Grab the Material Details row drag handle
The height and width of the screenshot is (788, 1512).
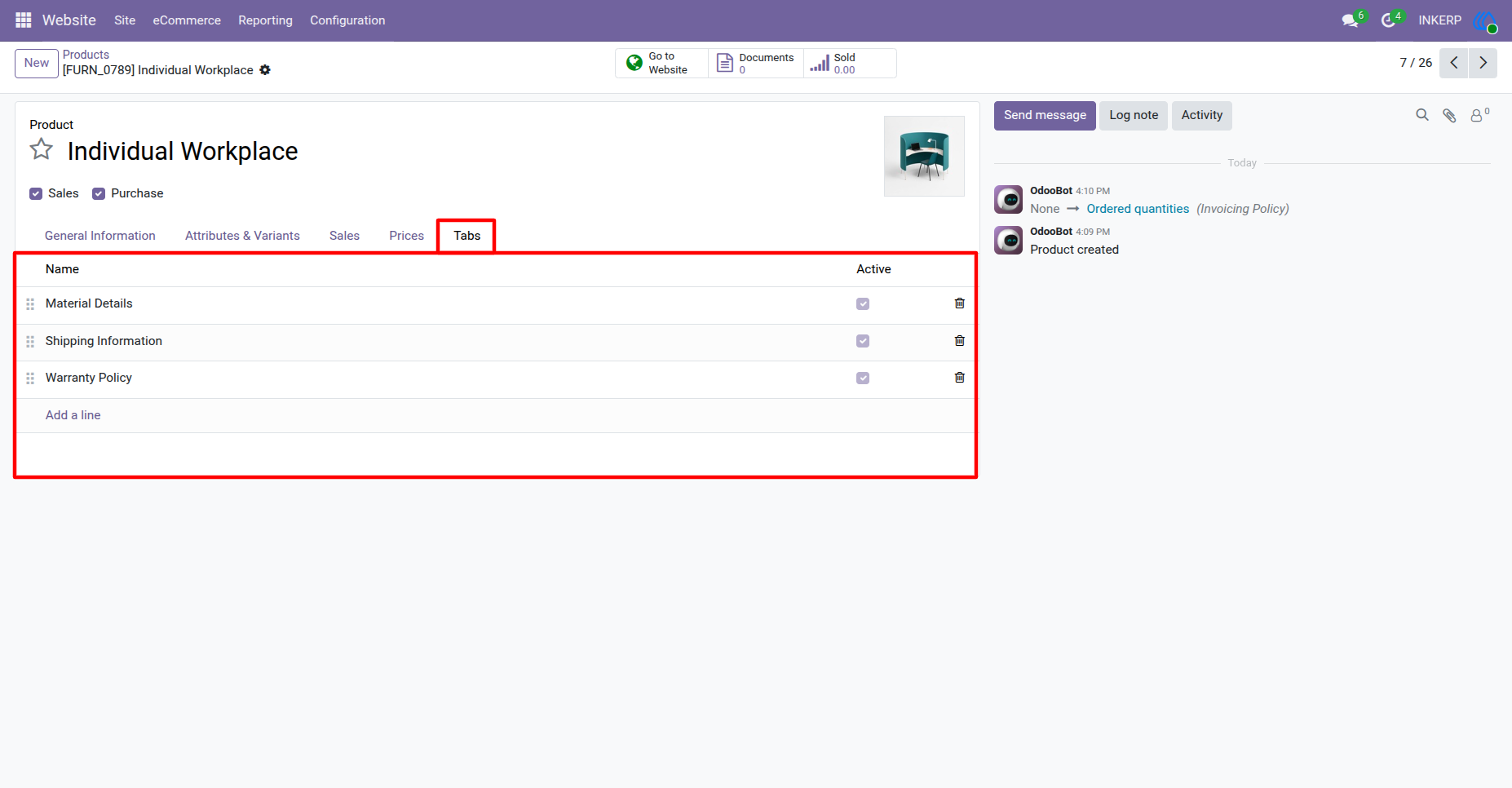pos(30,304)
